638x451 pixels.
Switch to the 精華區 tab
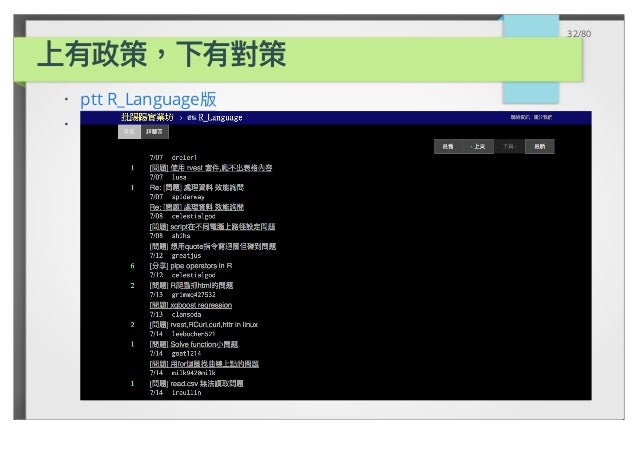[x=154, y=132]
